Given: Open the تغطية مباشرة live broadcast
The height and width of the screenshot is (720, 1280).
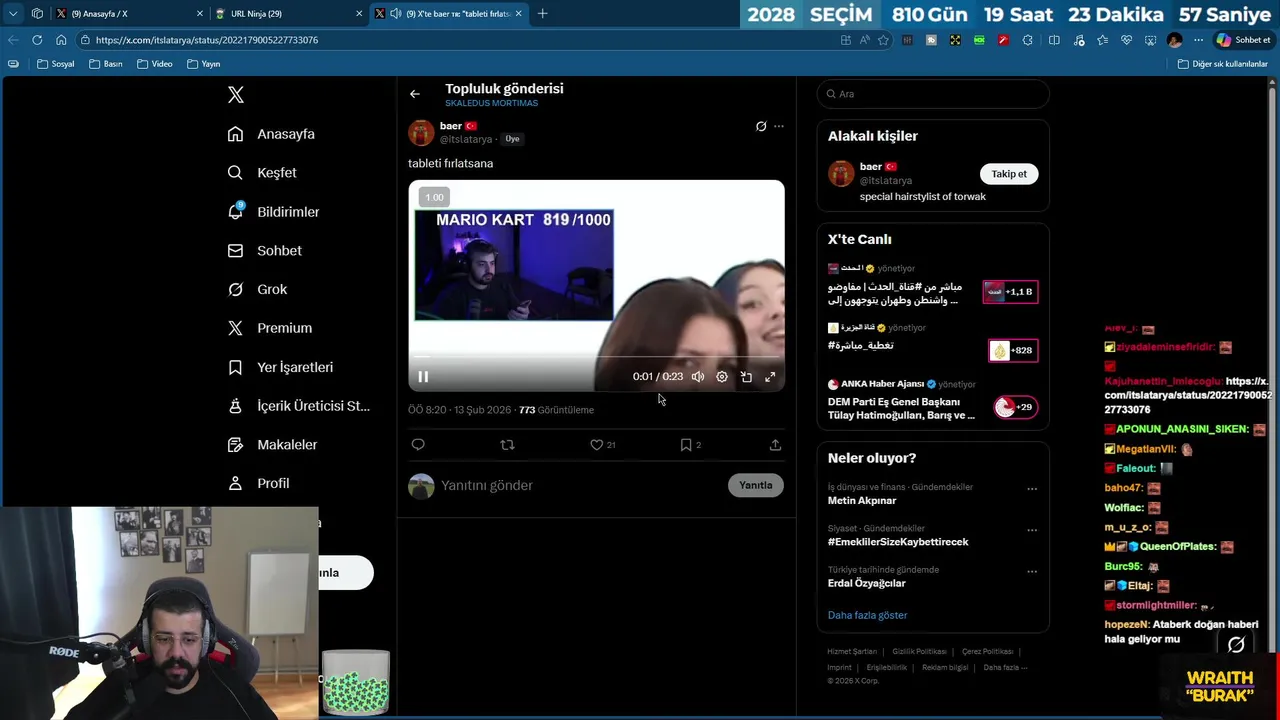Looking at the screenshot, I should [x=932, y=343].
